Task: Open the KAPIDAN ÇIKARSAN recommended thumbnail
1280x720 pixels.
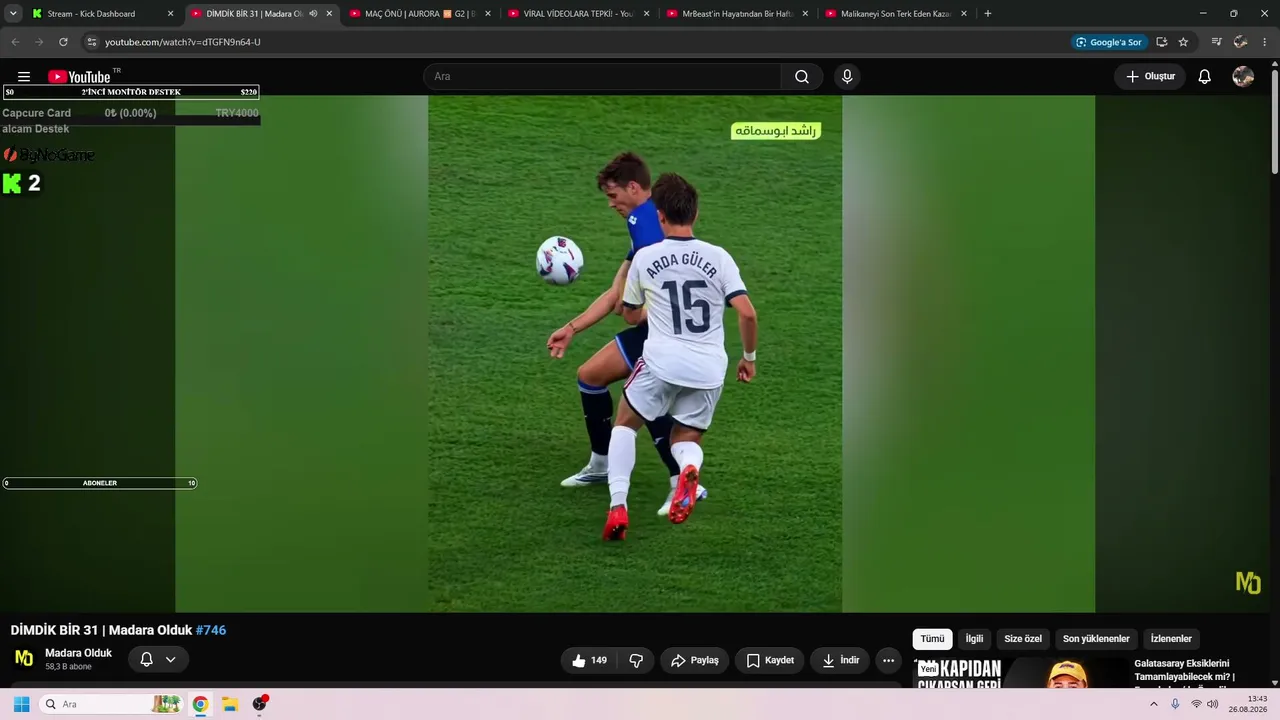Action: pyautogui.click(x=1019, y=673)
